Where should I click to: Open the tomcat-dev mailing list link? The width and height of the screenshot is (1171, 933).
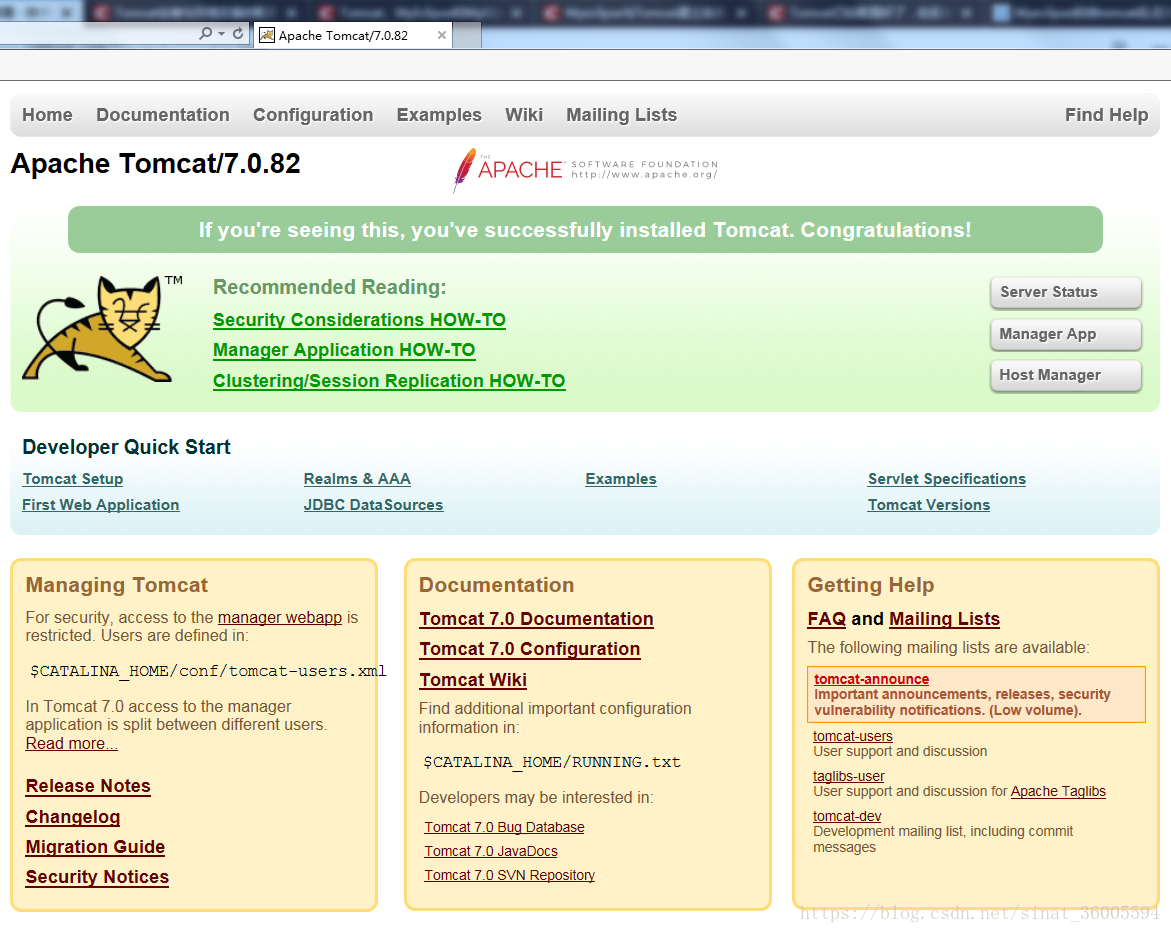pyautogui.click(x=847, y=816)
